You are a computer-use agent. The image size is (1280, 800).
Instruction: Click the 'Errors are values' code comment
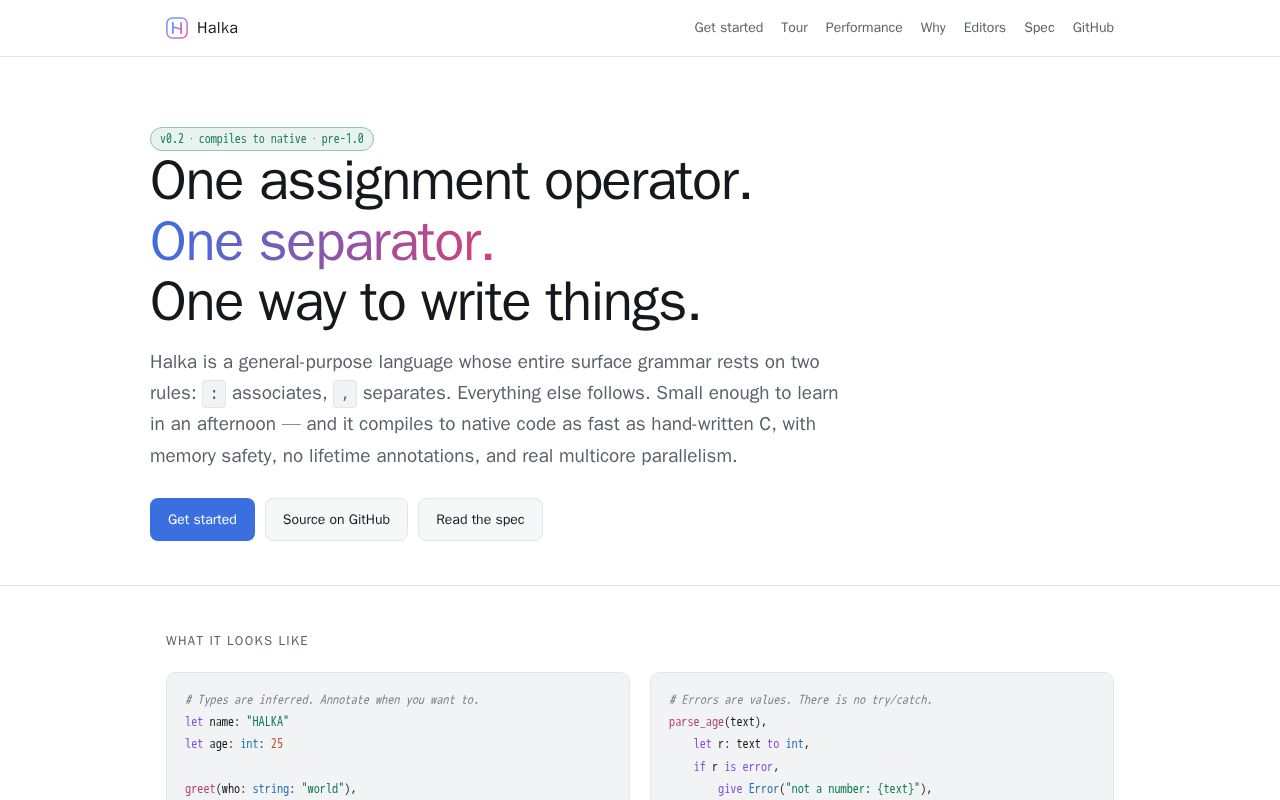[x=801, y=700]
